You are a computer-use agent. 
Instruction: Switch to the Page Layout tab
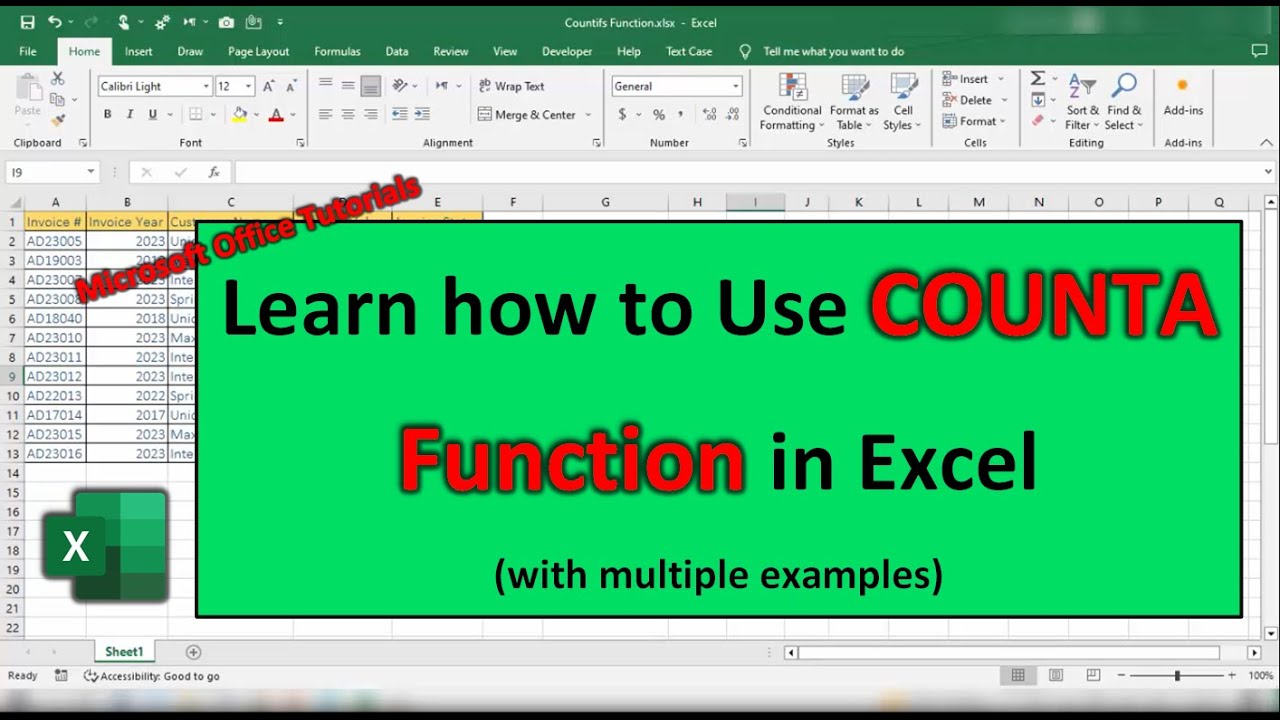pyautogui.click(x=258, y=51)
